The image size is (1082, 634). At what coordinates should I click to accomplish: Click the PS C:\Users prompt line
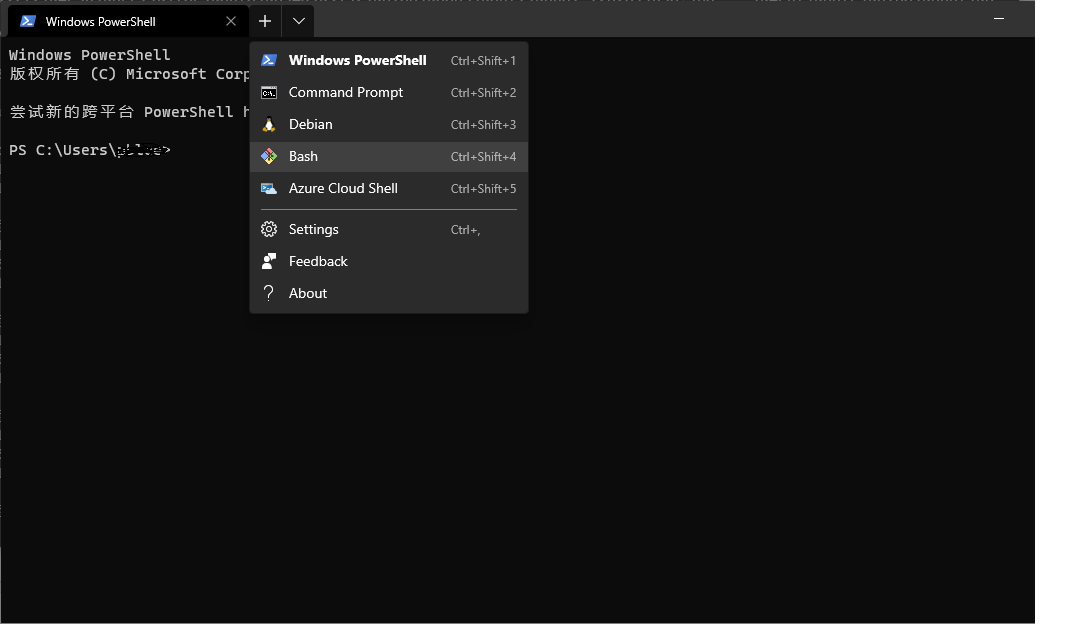pyautogui.click(x=90, y=150)
